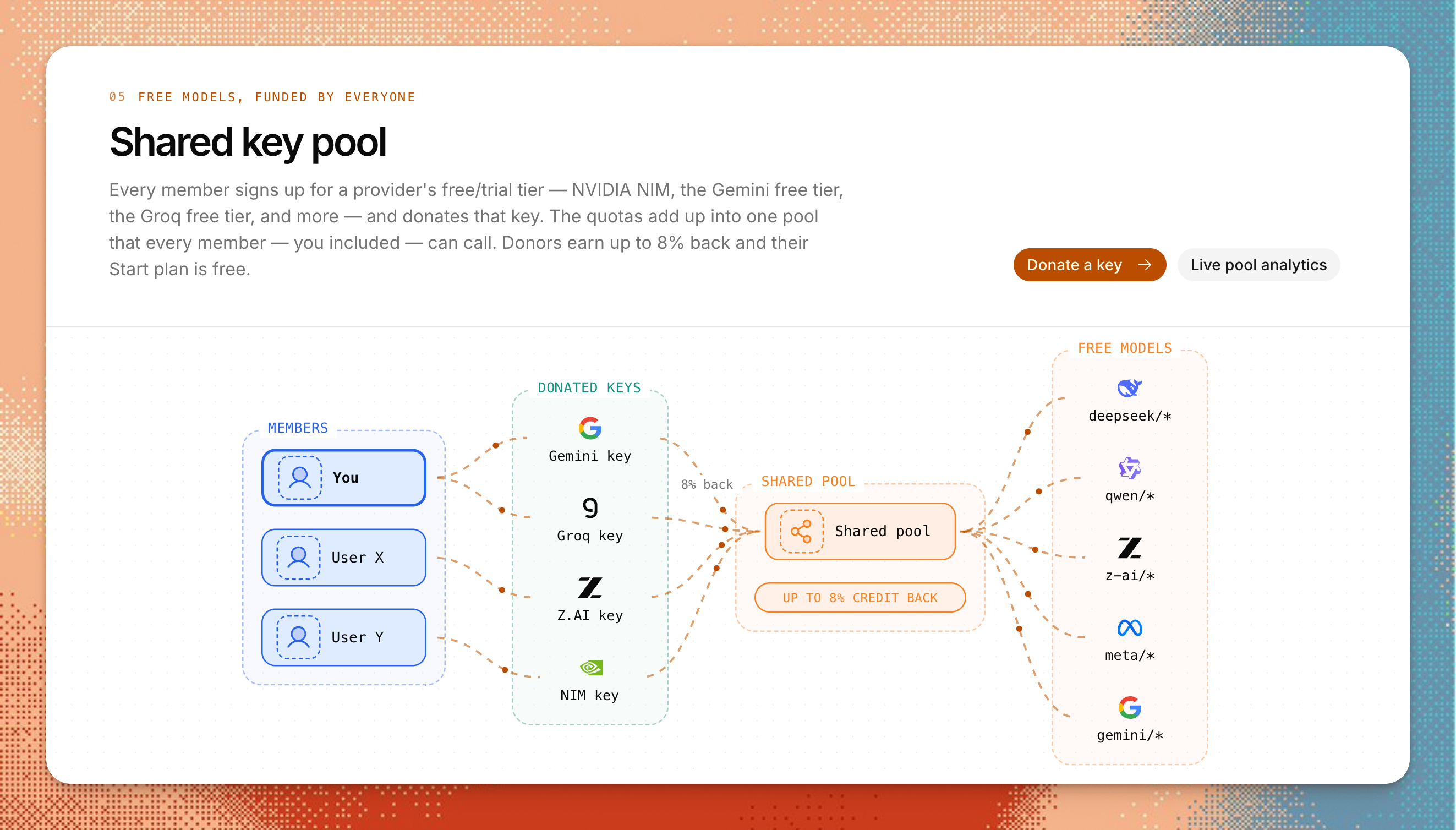Click the User X avatar icon
The width and height of the screenshot is (1456, 830).
(x=299, y=557)
